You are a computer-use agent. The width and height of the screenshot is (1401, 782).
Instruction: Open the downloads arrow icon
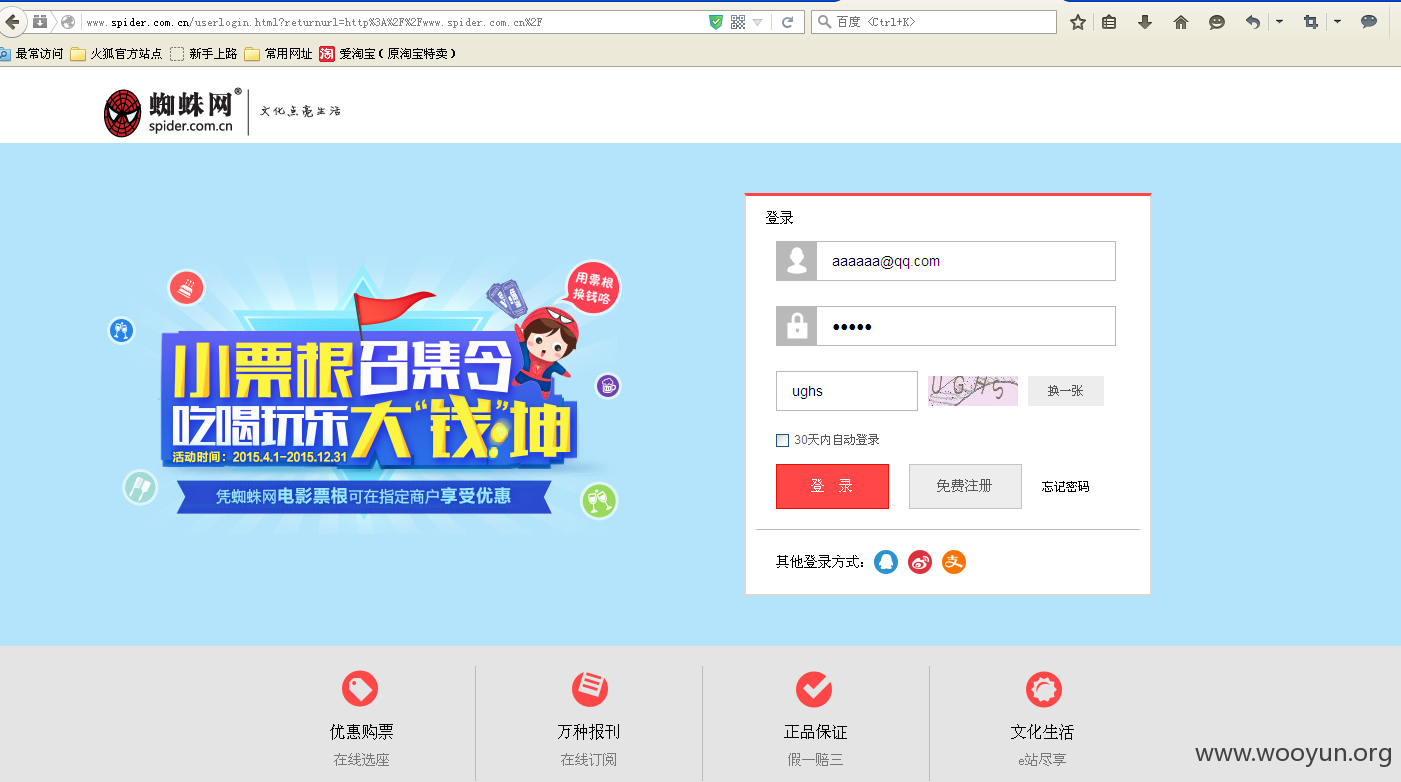1145,22
